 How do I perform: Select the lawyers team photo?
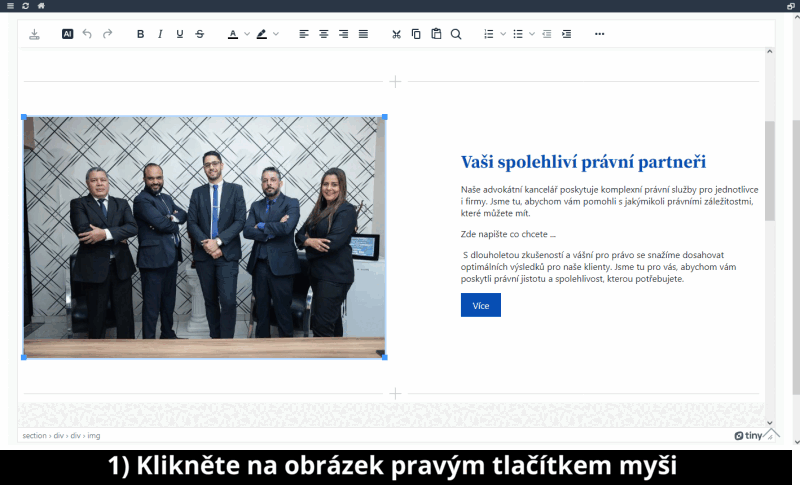tap(204, 237)
